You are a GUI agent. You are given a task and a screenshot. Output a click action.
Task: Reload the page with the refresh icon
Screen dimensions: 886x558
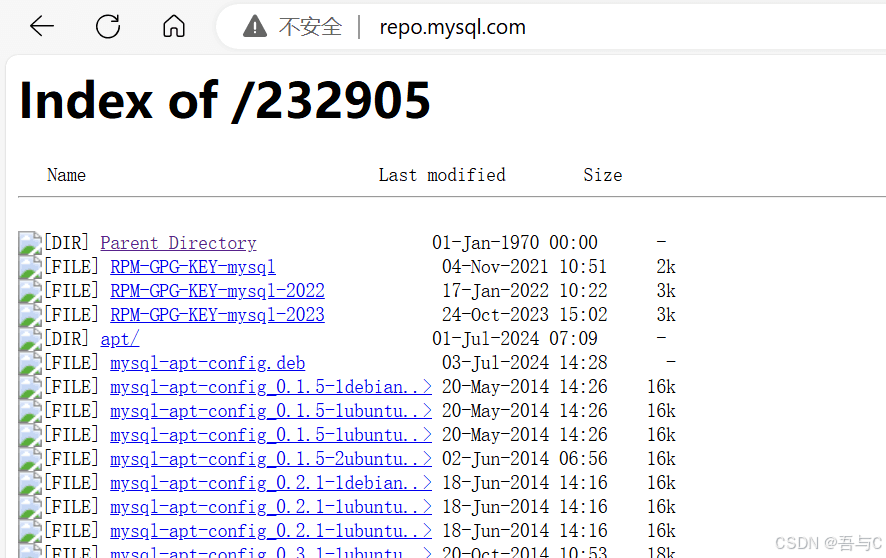107,26
